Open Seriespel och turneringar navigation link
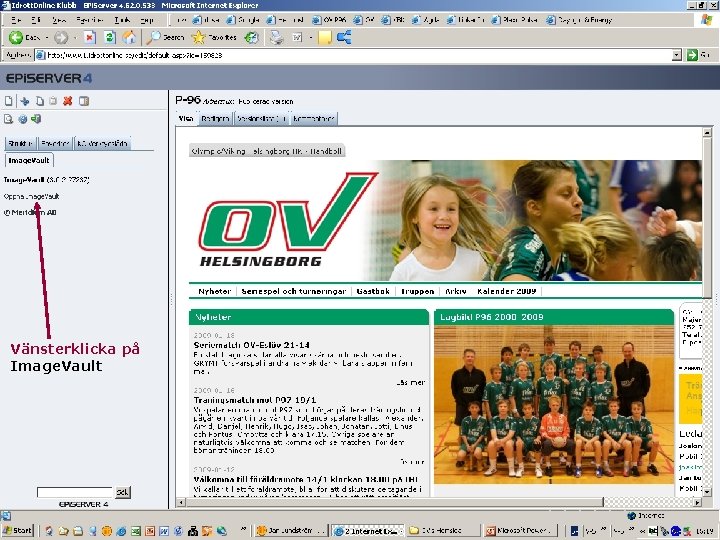This screenshot has width=720, height=540. coord(293,291)
